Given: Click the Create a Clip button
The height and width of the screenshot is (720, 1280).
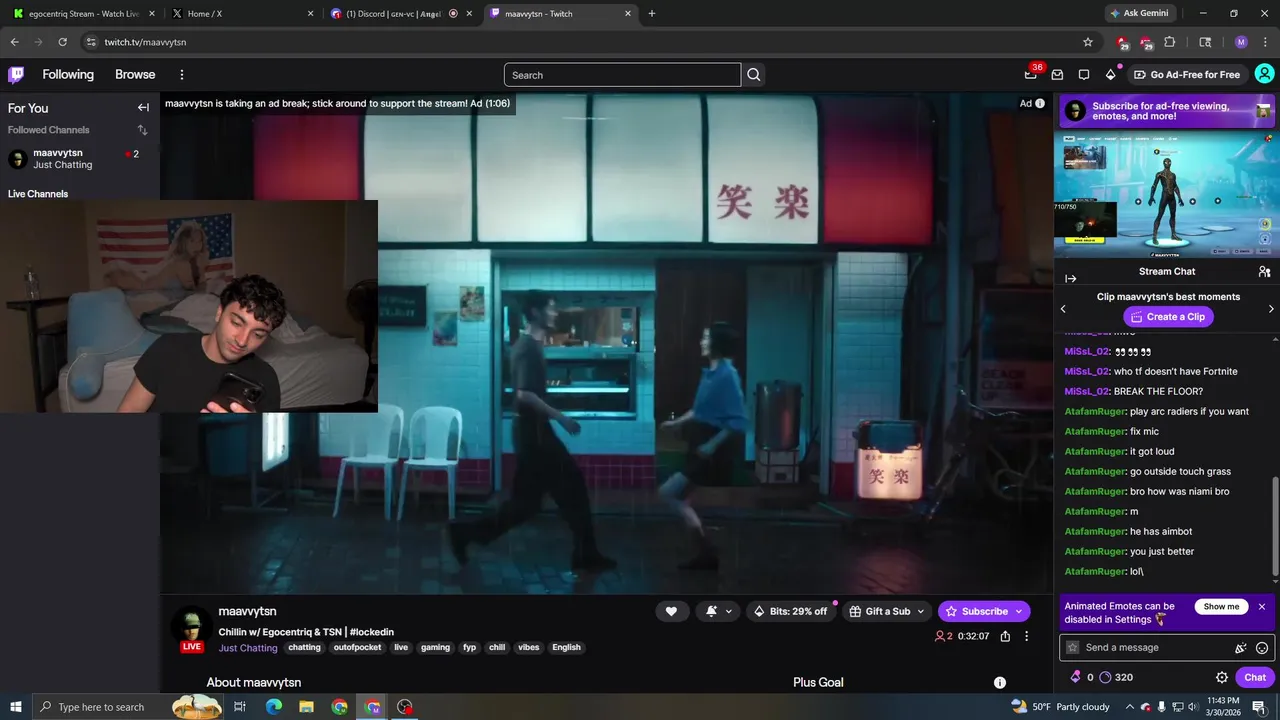Looking at the screenshot, I should click(1168, 317).
